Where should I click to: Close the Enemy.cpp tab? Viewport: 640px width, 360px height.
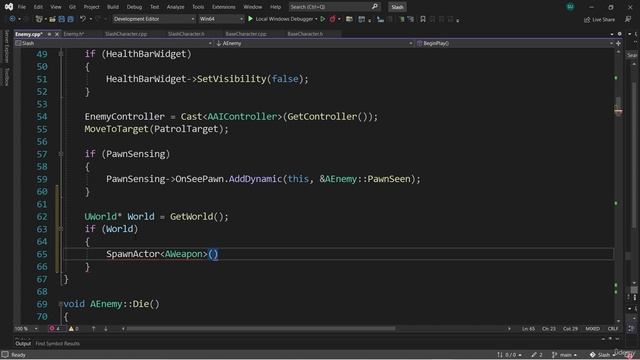57,34
